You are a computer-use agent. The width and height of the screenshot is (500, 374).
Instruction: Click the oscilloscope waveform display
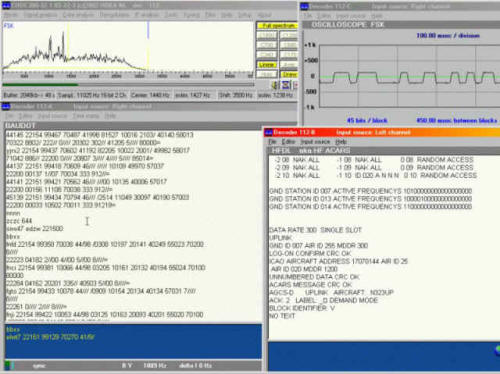click(x=410, y=76)
